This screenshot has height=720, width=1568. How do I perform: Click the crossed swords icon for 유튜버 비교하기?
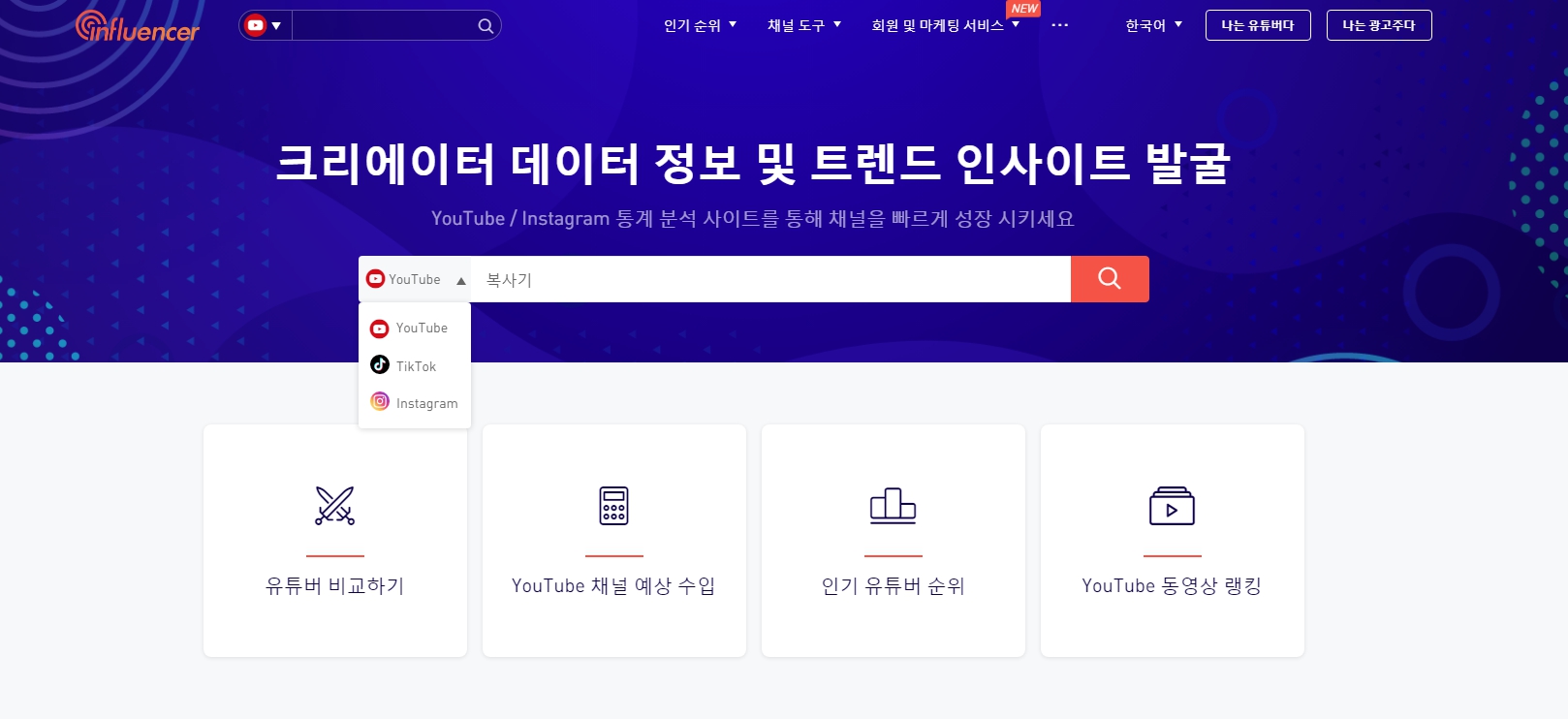coord(334,506)
